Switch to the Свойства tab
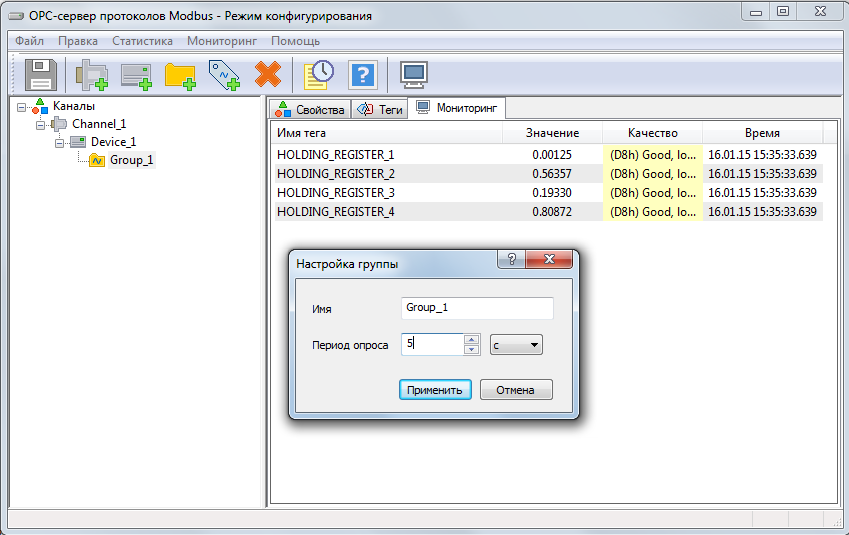The width and height of the screenshot is (849, 535). [310, 109]
